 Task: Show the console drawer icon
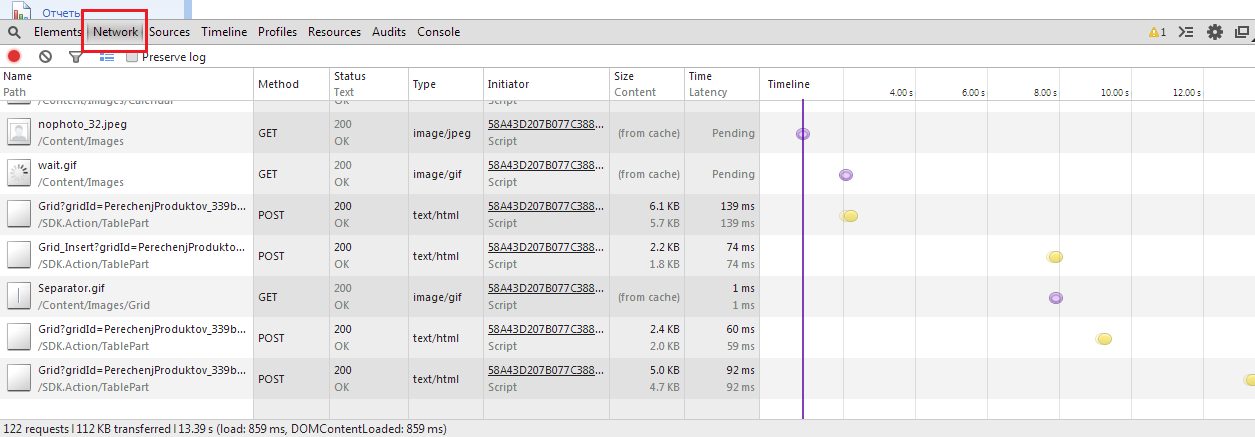click(1186, 32)
